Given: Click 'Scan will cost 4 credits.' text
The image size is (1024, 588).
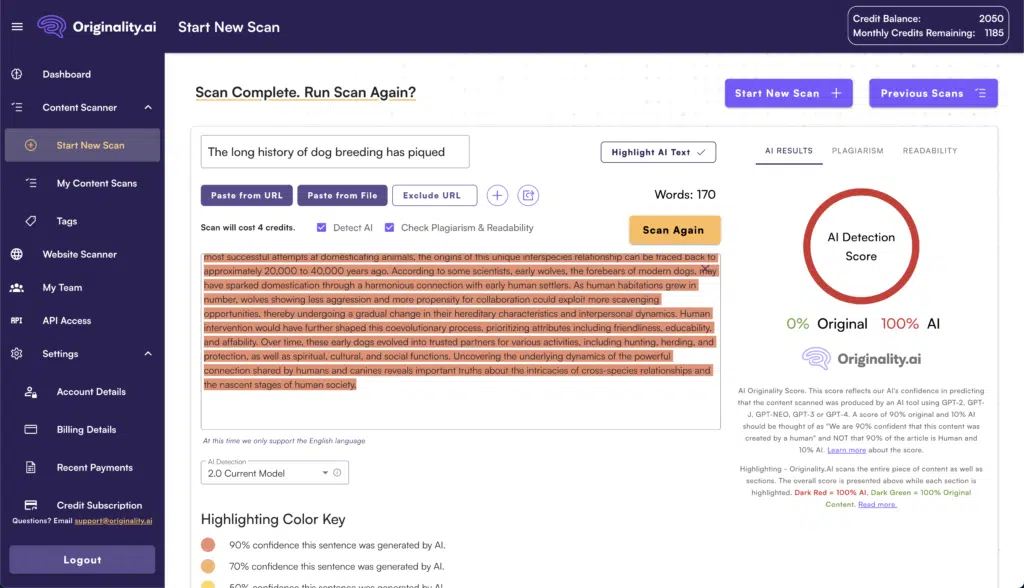Looking at the screenshot, I should click(x=248, y=227).
